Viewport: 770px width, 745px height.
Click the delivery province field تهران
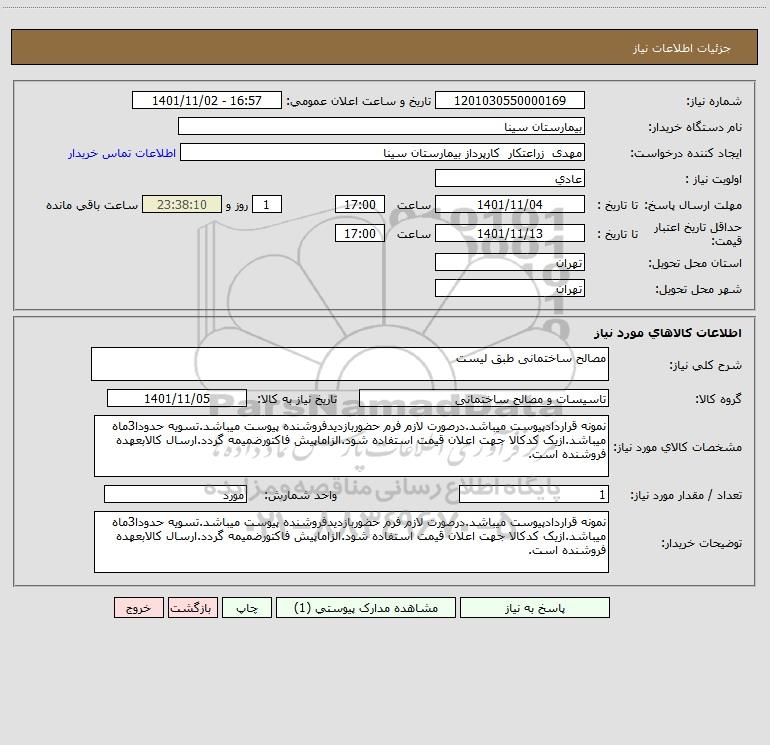coord(510,263)
